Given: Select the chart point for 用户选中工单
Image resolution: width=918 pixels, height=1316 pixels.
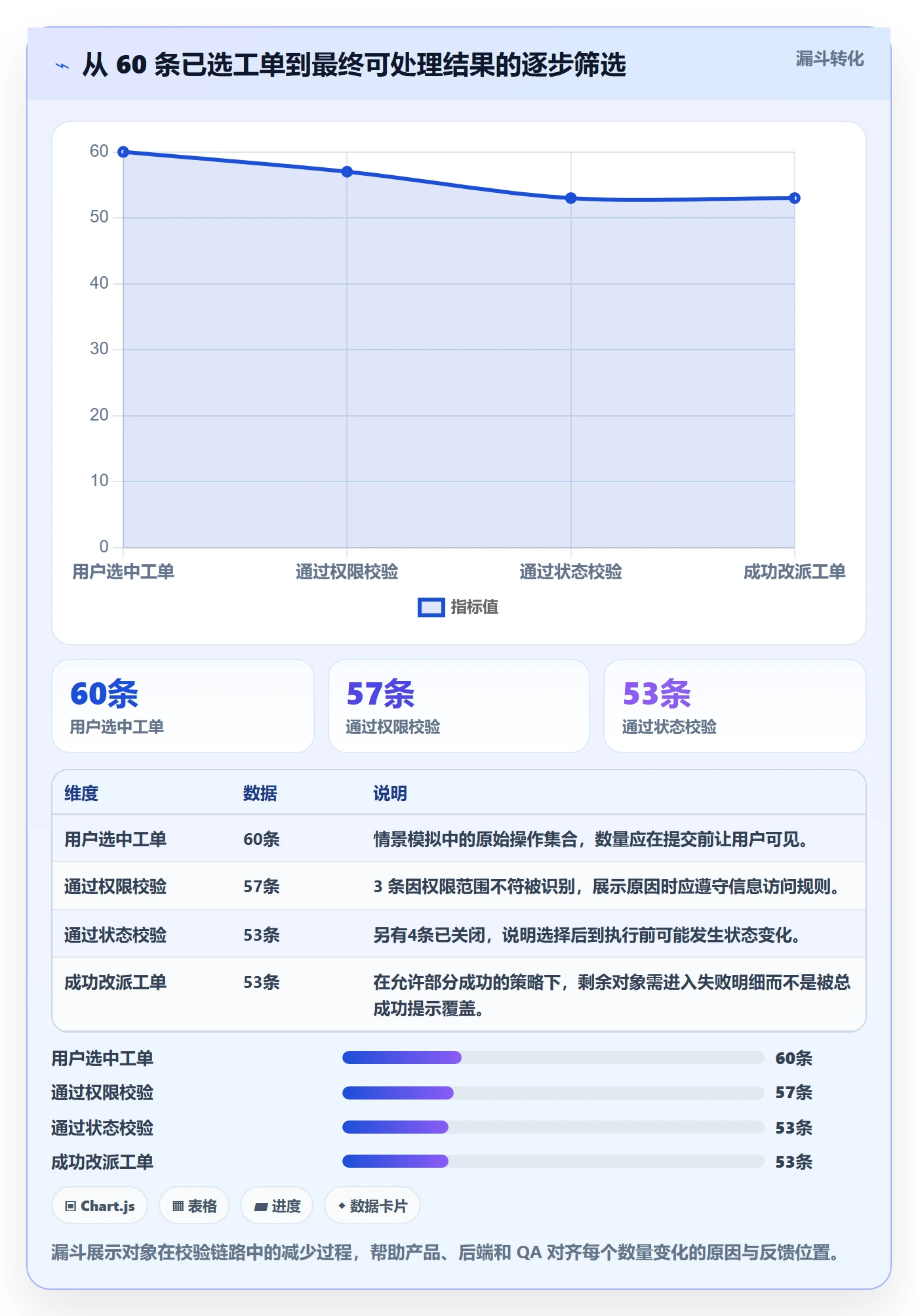Looking at the screenshot, I should tap(123, 152).
